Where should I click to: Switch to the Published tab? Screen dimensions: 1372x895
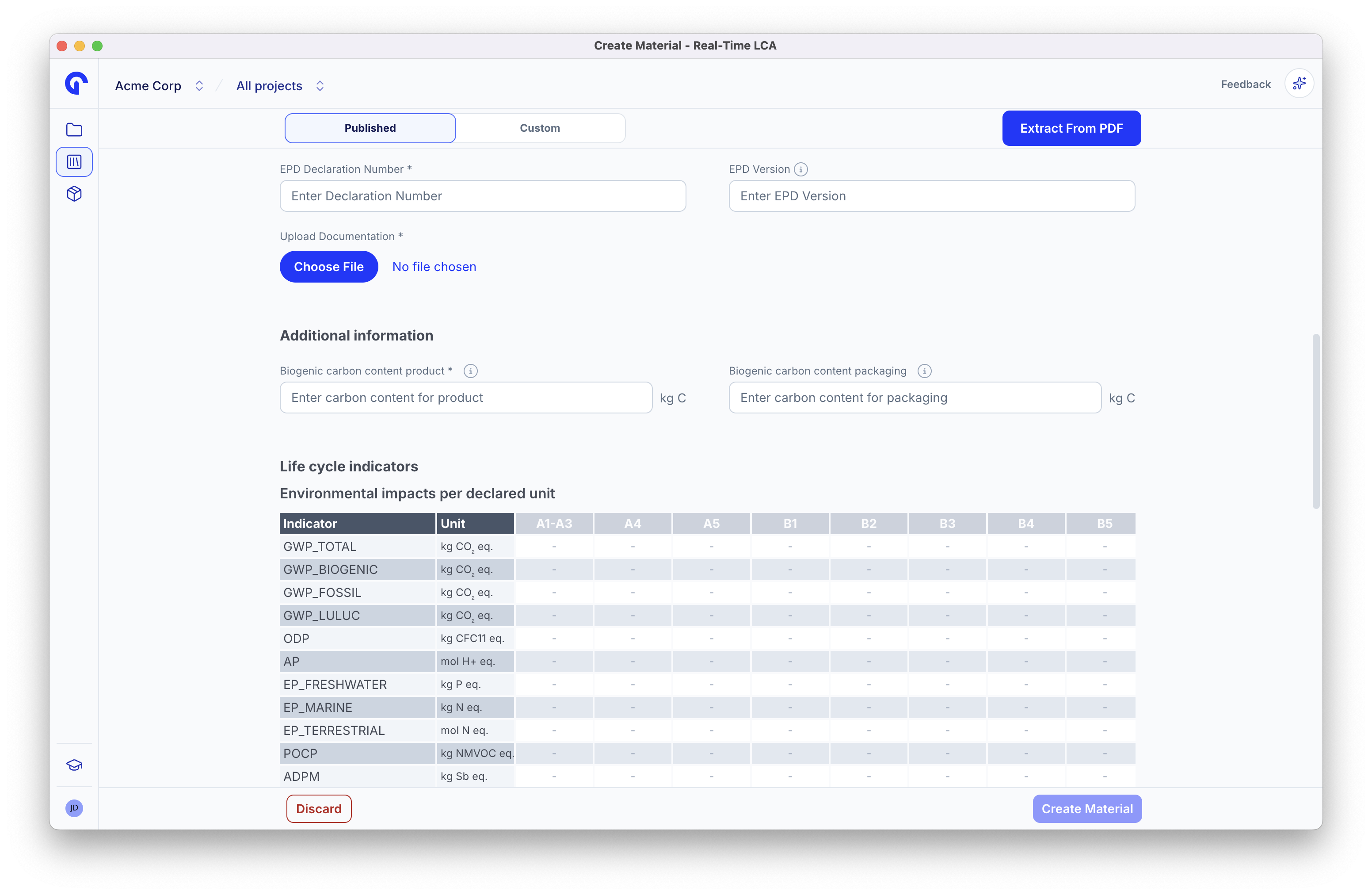[370, 128]
